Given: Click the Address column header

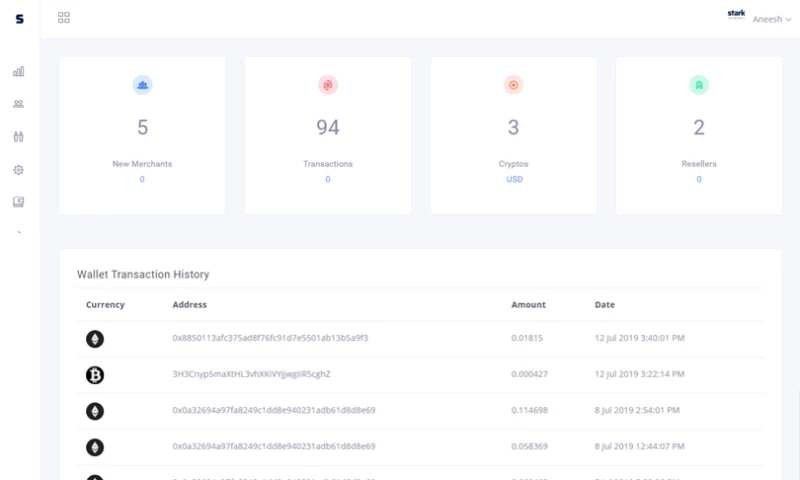Looking at the screenshot, I should pos(189,305).
